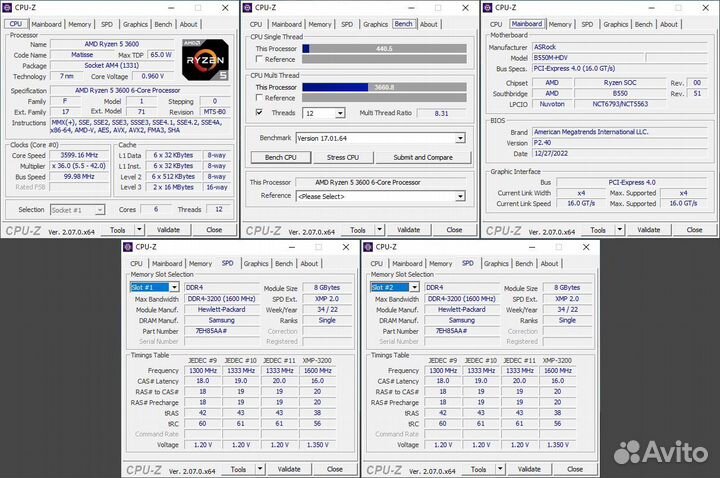Expand the Tools arrow in the Slot #1 SPD window
Image resolution: width=720 pixels, height=478 pixels.
(x=259, y=469)
